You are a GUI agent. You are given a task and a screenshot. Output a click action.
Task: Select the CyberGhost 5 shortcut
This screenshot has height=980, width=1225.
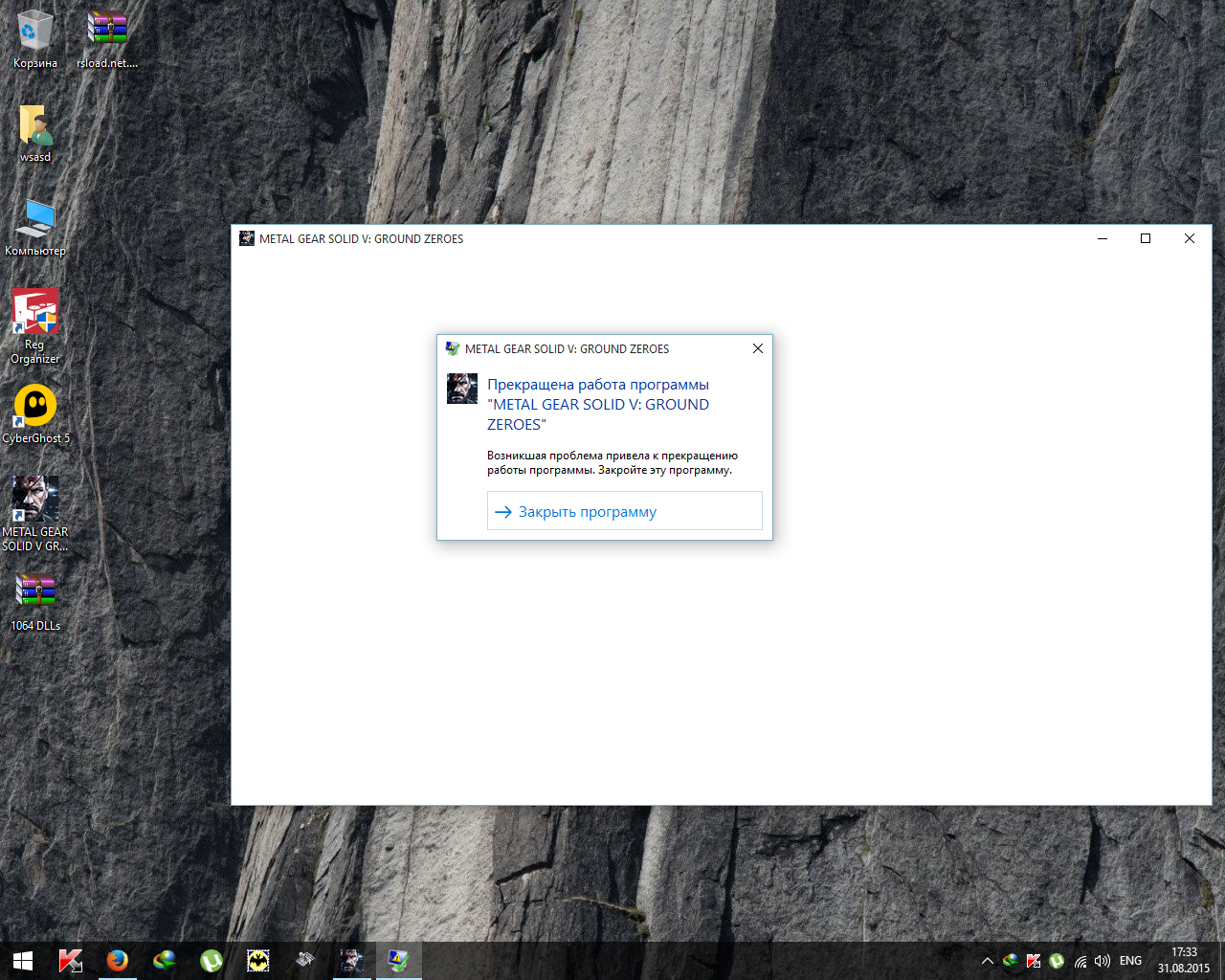(x=35, y=414)
